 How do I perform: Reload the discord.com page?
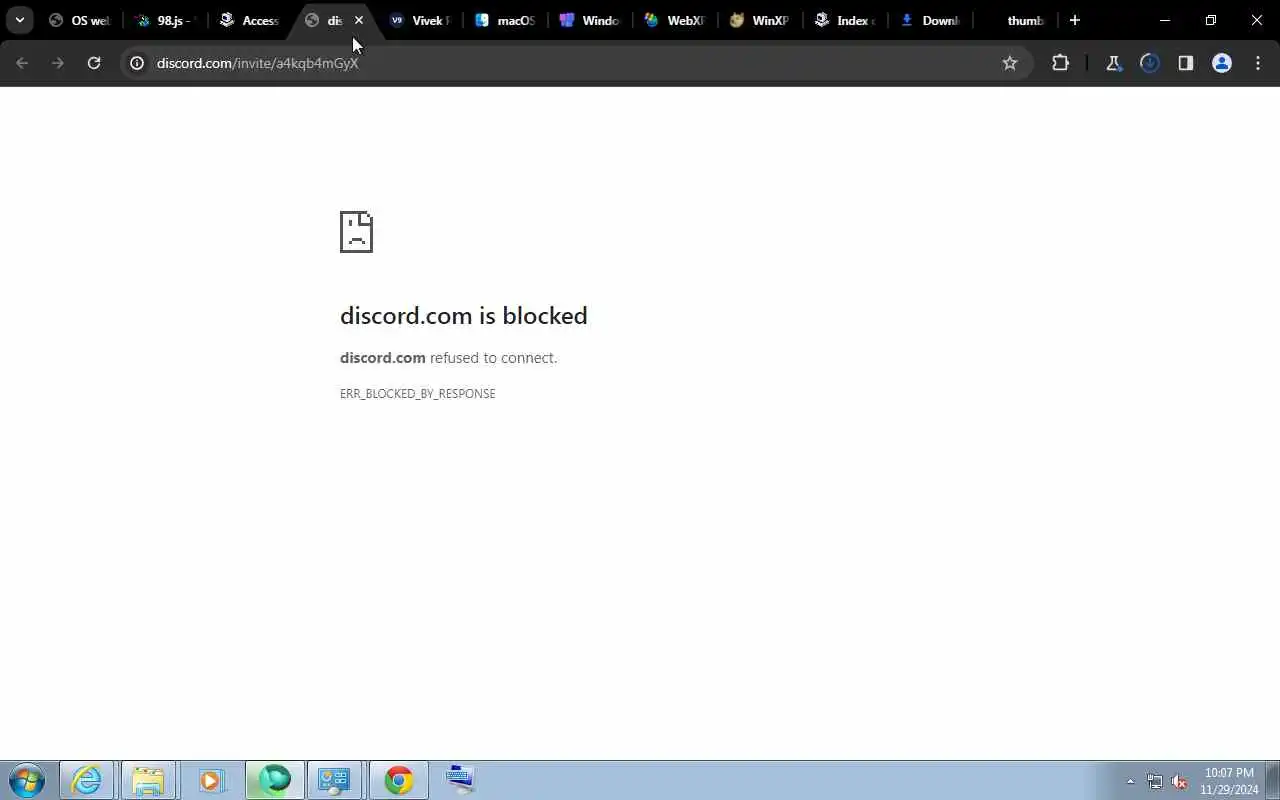tap(94, 63)
